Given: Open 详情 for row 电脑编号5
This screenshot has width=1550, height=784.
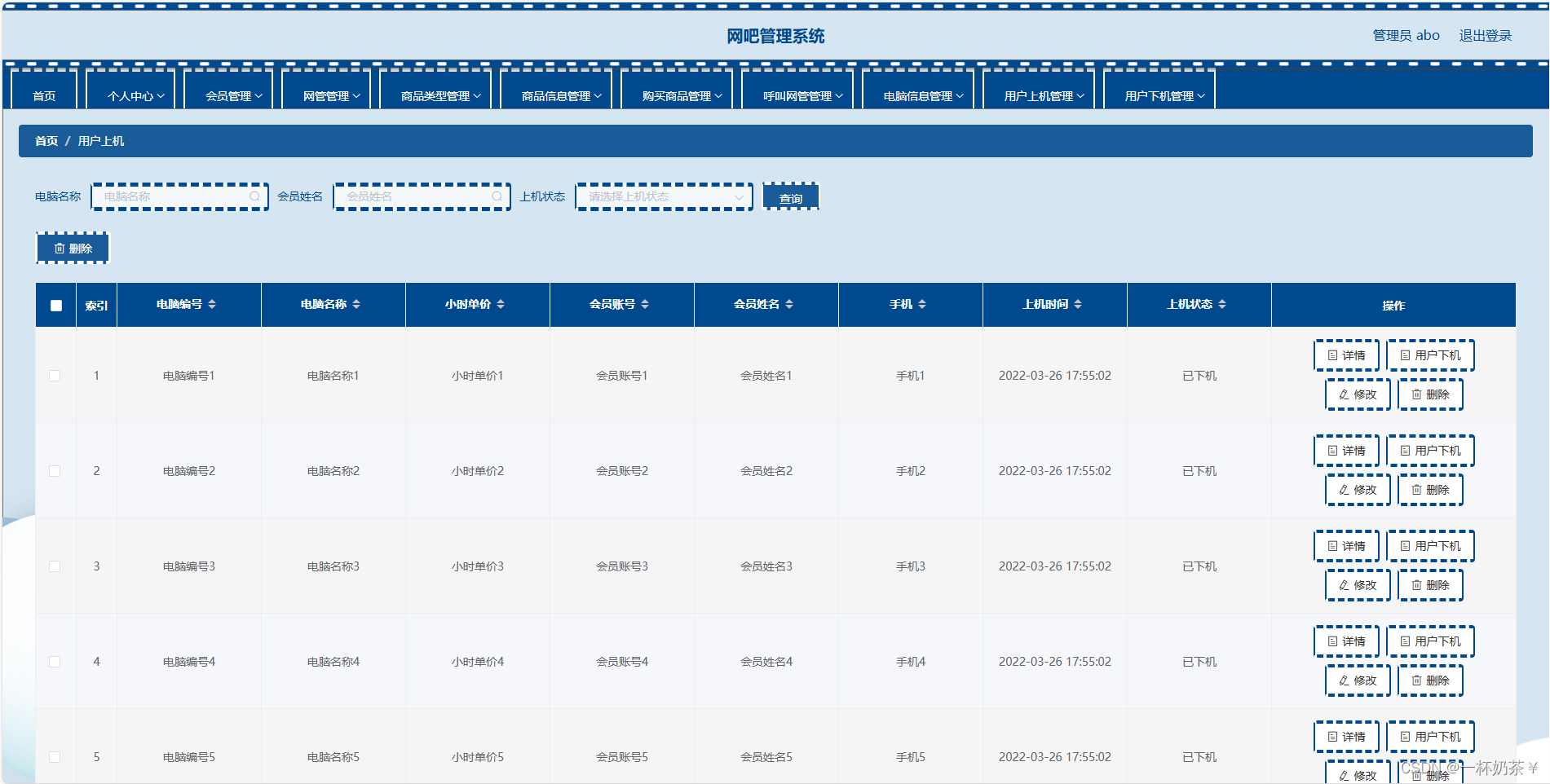Looking at the screenshot, I should (1346, 737).
